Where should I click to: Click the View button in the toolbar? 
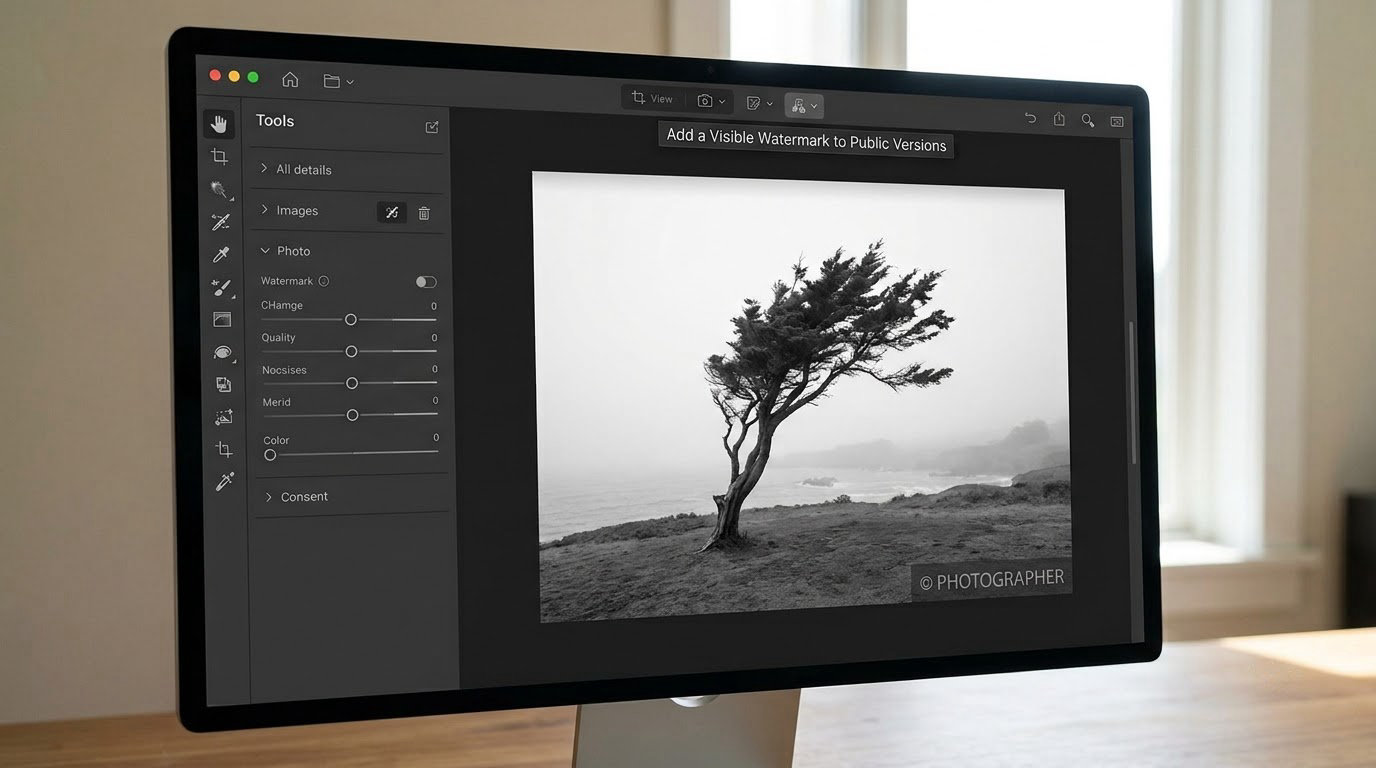pos(652,98)
